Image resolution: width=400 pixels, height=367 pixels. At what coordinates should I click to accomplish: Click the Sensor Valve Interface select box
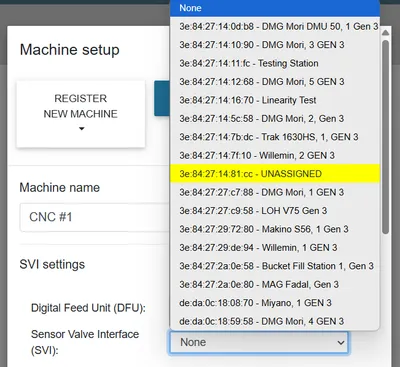point(259,342)
